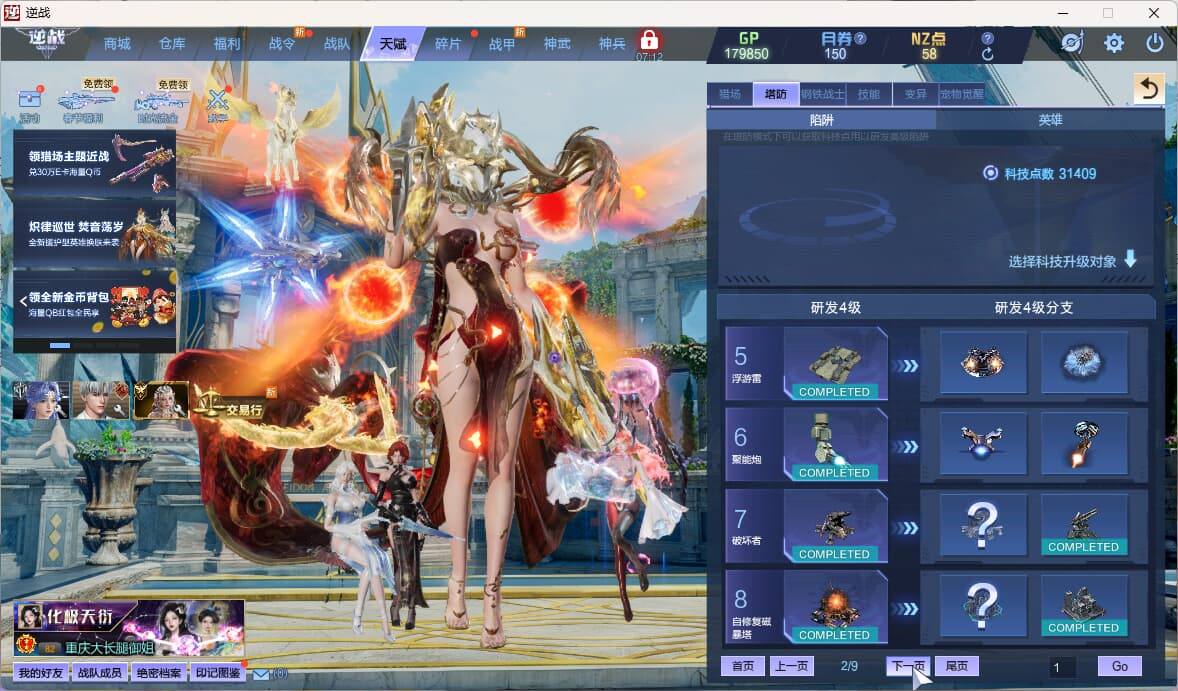Select second branch of 浮游雷 row
Viewport: 1178px width, 691px height.
pos(1083,363)
